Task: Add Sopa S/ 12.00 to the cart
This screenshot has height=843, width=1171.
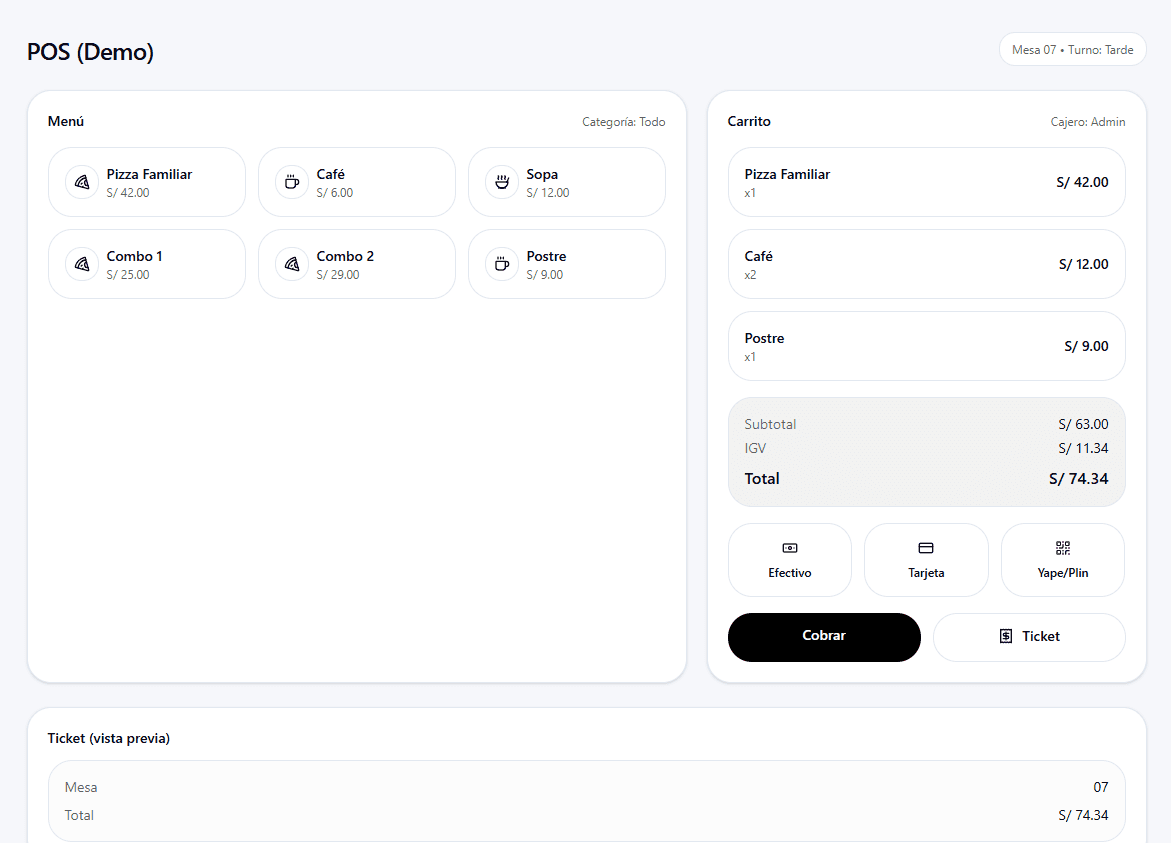Action: point(566,182)
